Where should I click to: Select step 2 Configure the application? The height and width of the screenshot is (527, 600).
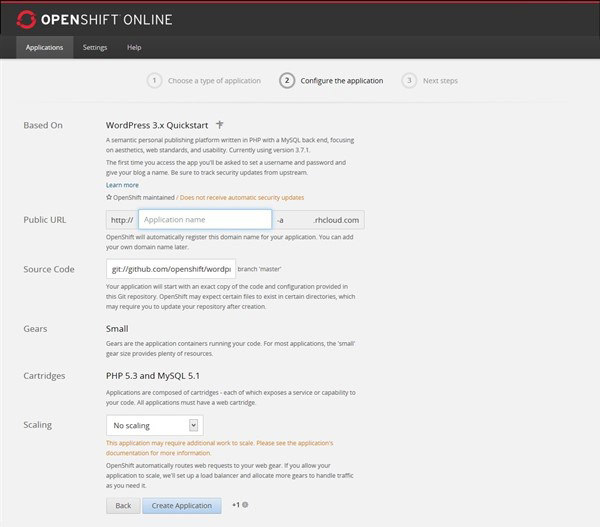point(331,81)
